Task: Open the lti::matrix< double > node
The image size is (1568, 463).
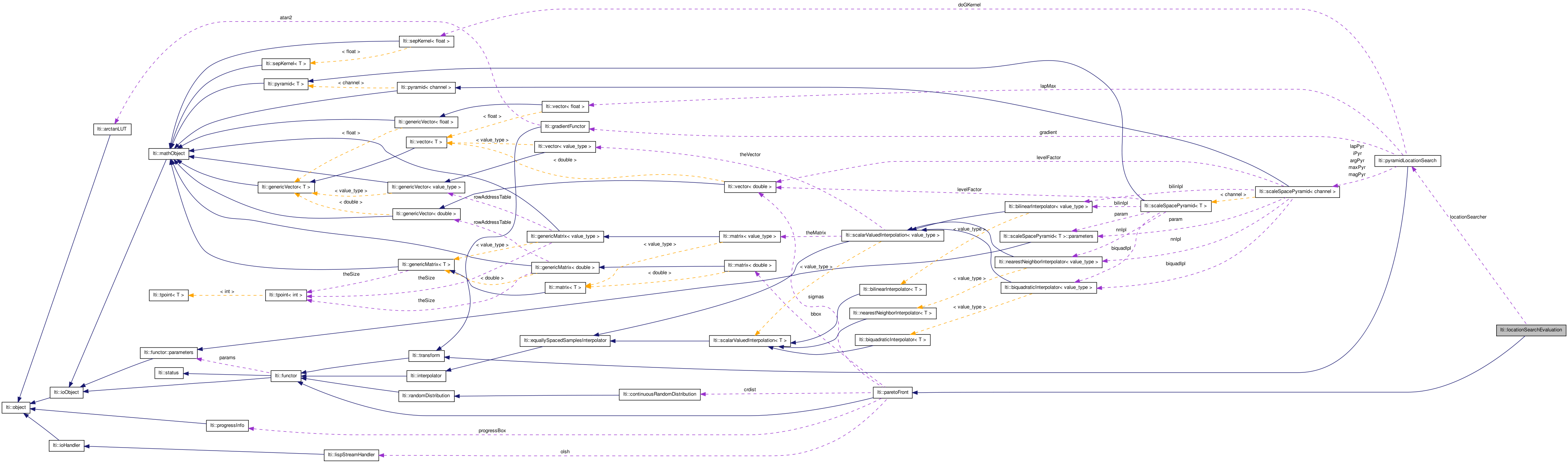Action: [x=749, y=266]
